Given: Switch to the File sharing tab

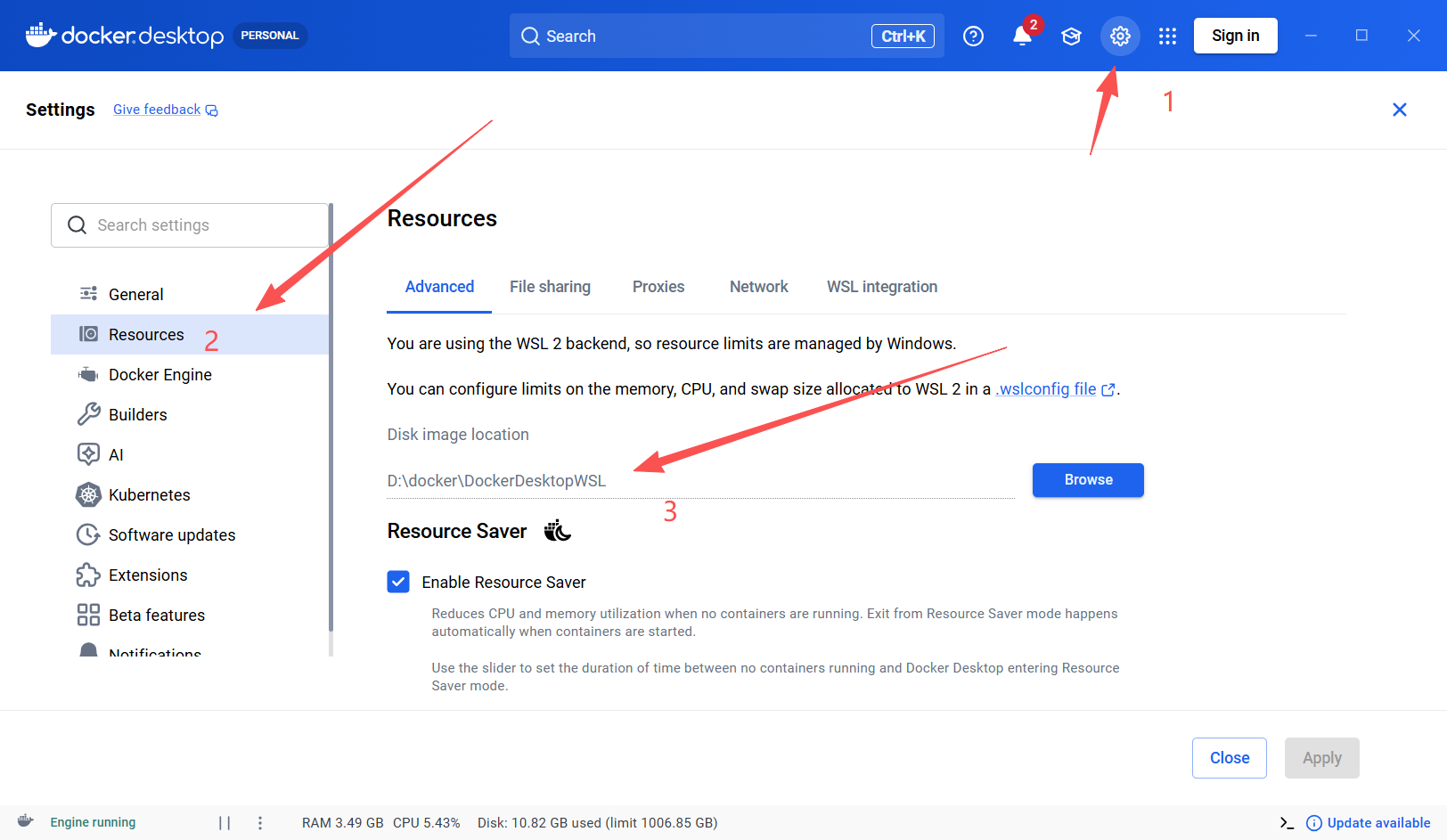Looking at the screenshot, I should (x=550, y=287).
